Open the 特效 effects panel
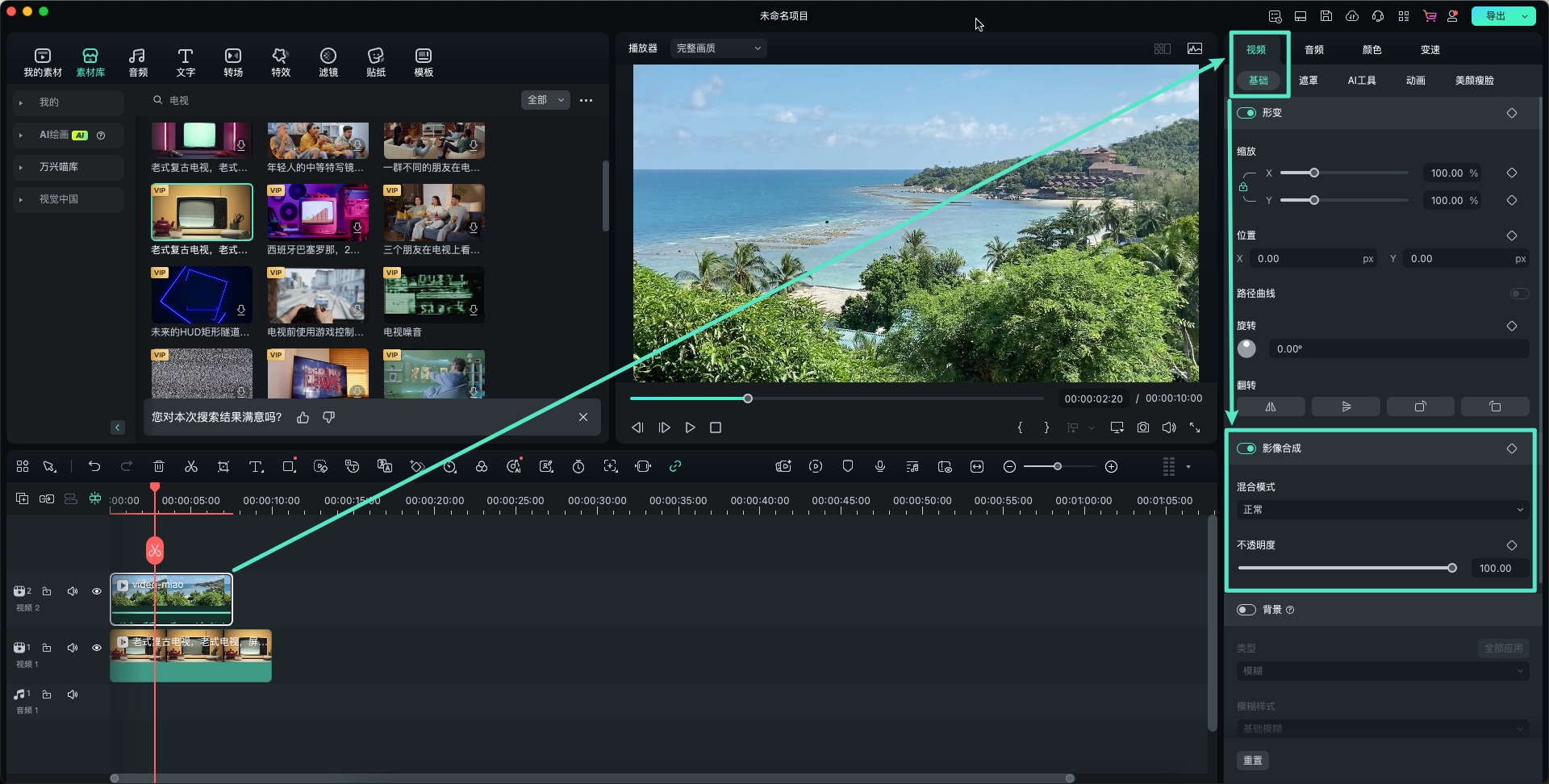The height and width of the screenshot is (784, 1549). pyautogui.click(x=281, y=62)
